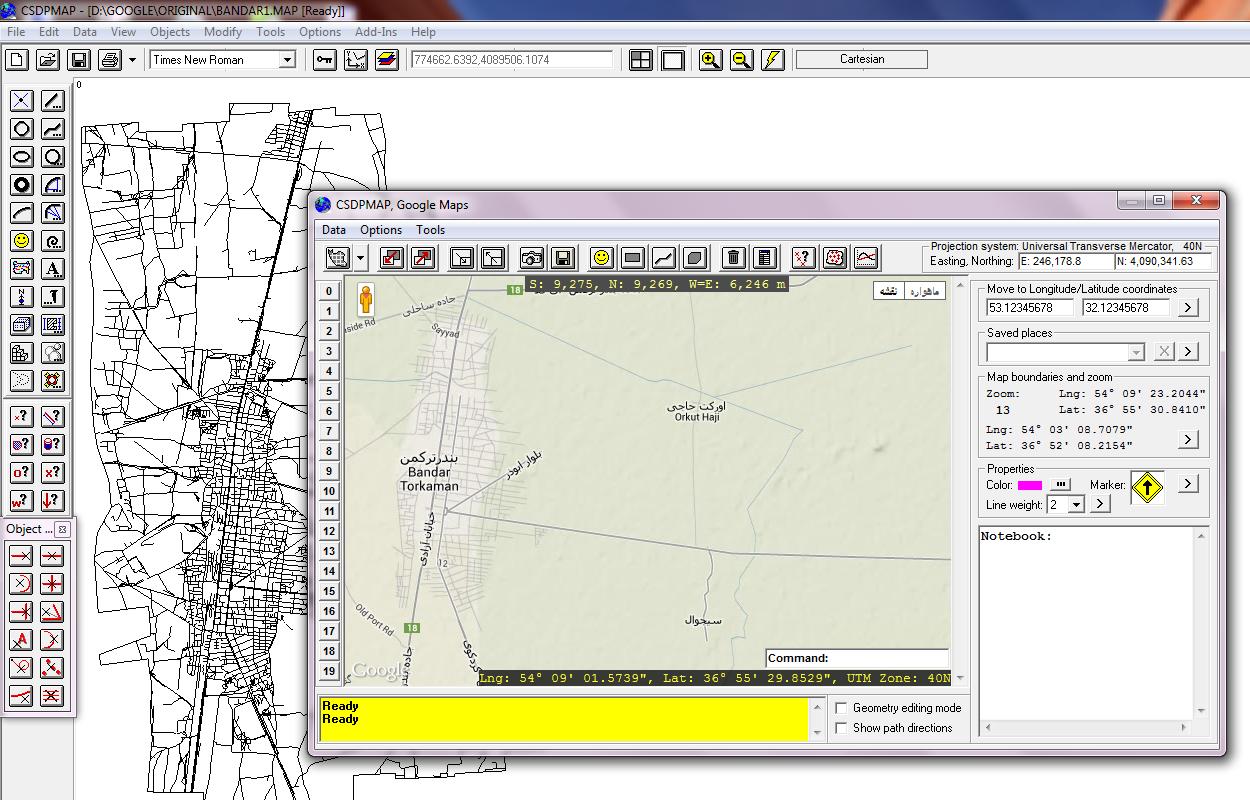Enable Geometry editing mode checkbox
The width and height of the screenshot is (1250, 800).
coord(842,708)
